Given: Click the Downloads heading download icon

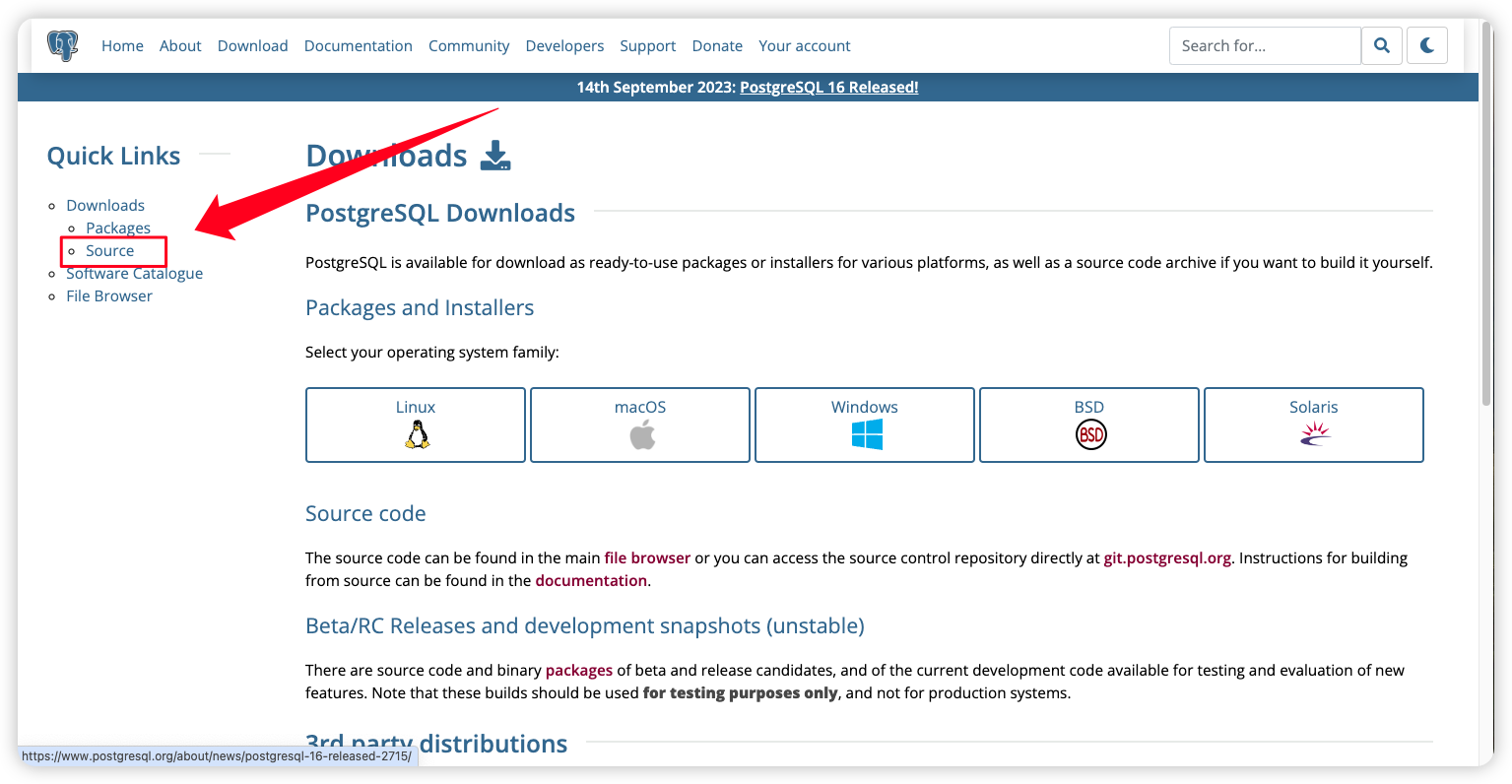Looking at the screenshot, I should (495, 156).
